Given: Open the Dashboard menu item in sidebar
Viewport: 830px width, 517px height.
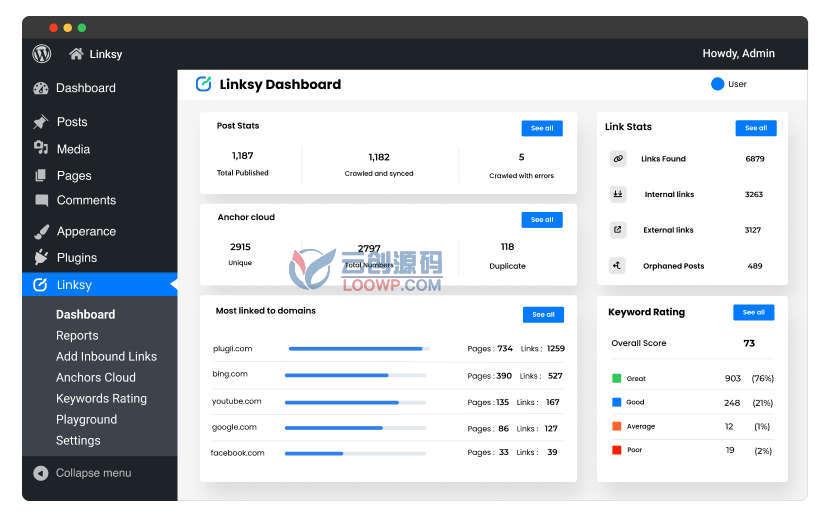Looking at the screenshot, I should (86, 88).
